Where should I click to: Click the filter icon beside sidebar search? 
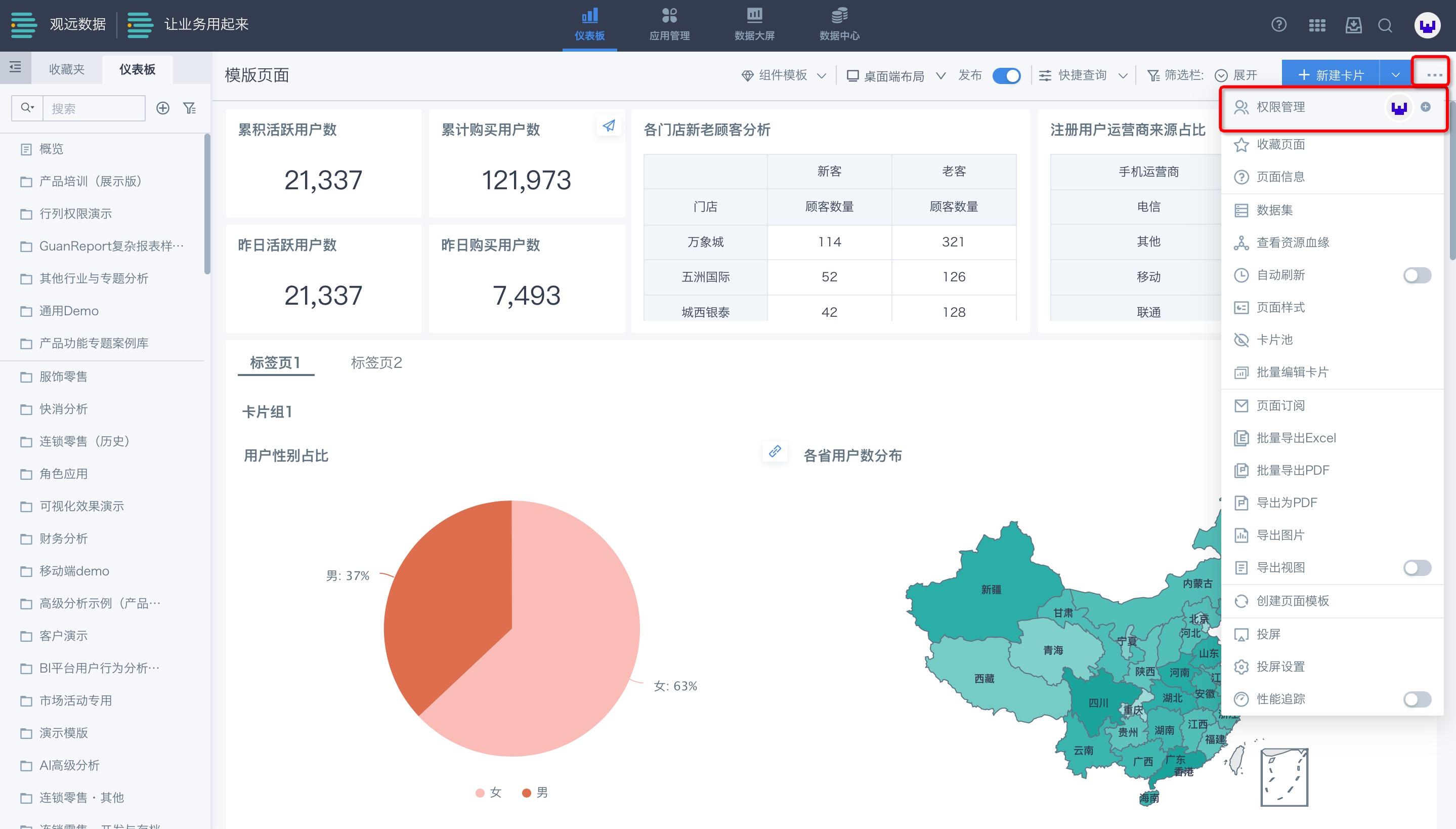[190, 108]
